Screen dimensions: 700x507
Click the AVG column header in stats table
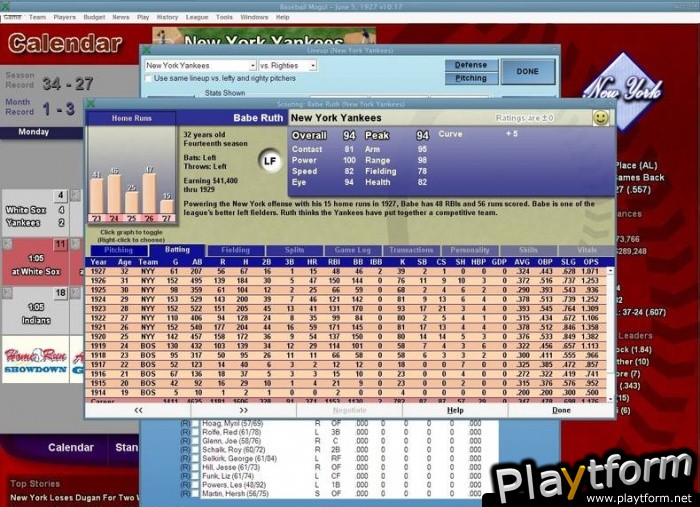coord(521,262)
